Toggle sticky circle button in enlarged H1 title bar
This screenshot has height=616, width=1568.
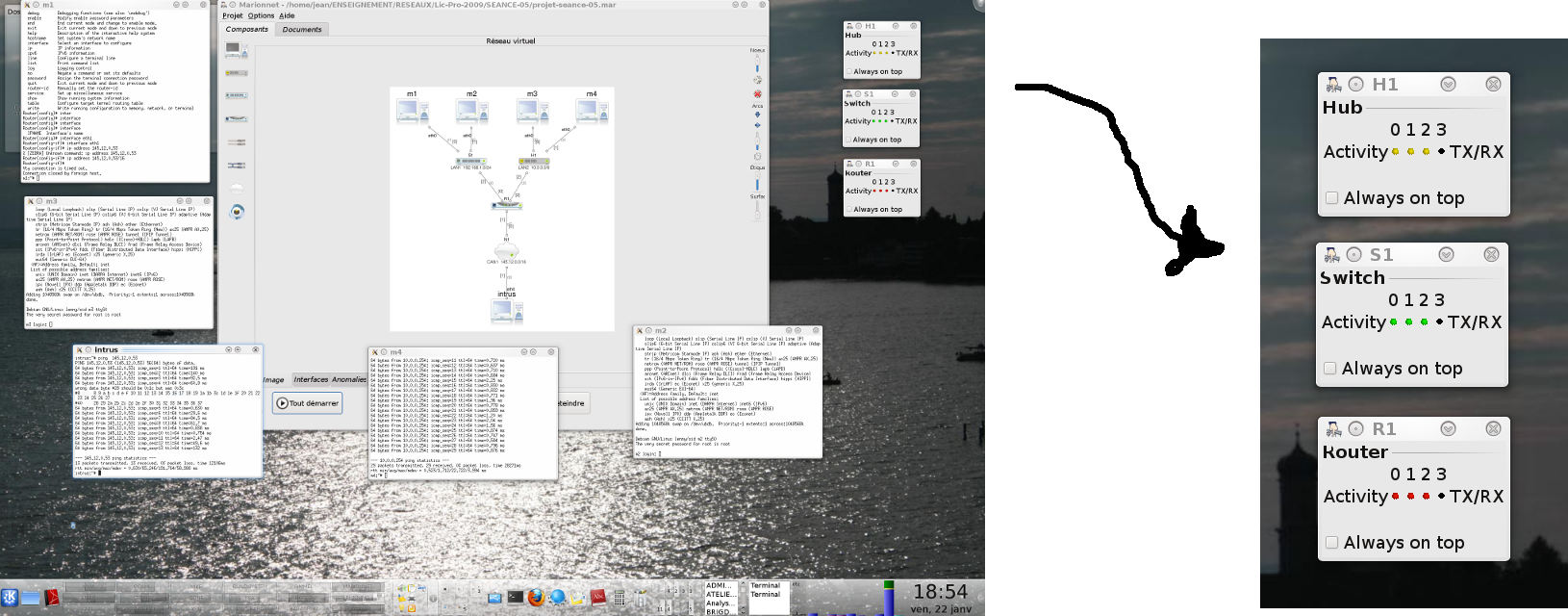pos(1356,85)
